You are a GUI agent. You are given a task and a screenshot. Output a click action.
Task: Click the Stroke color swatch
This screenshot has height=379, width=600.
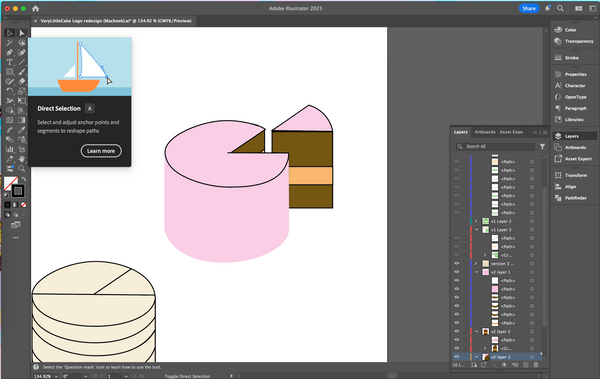[x=18, y=191]
